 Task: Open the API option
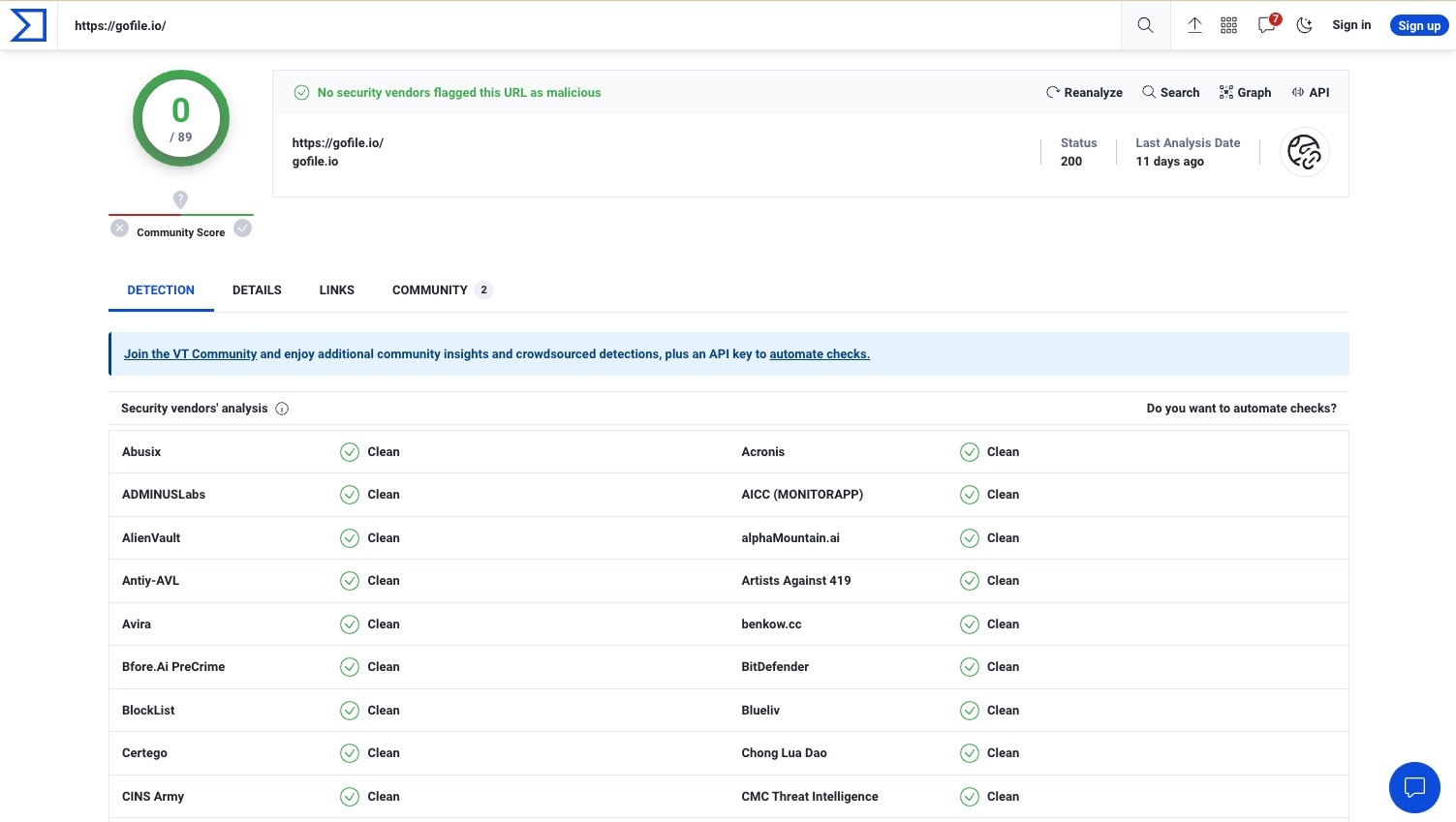1310,92
